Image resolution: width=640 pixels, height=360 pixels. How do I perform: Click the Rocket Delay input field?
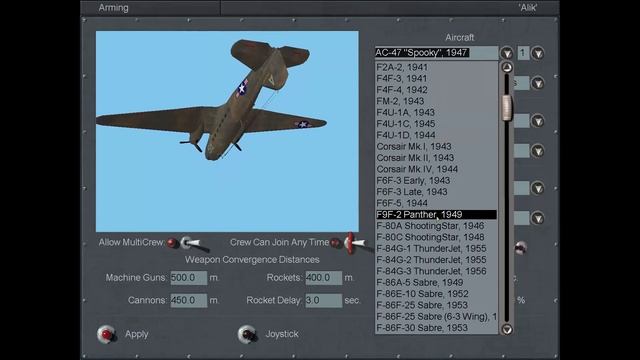(324, 300)
